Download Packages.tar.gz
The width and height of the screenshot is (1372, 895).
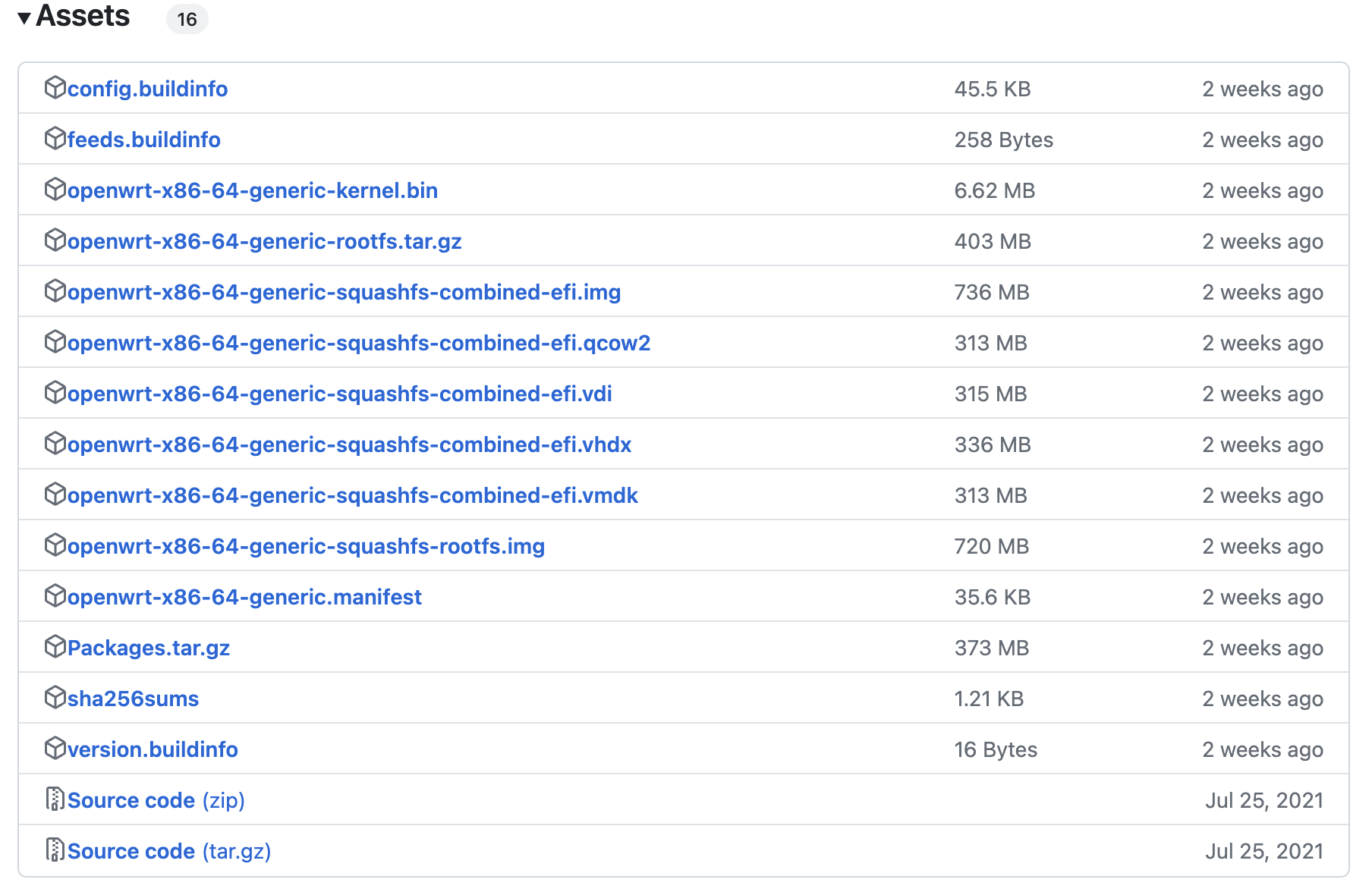[149, 648]
